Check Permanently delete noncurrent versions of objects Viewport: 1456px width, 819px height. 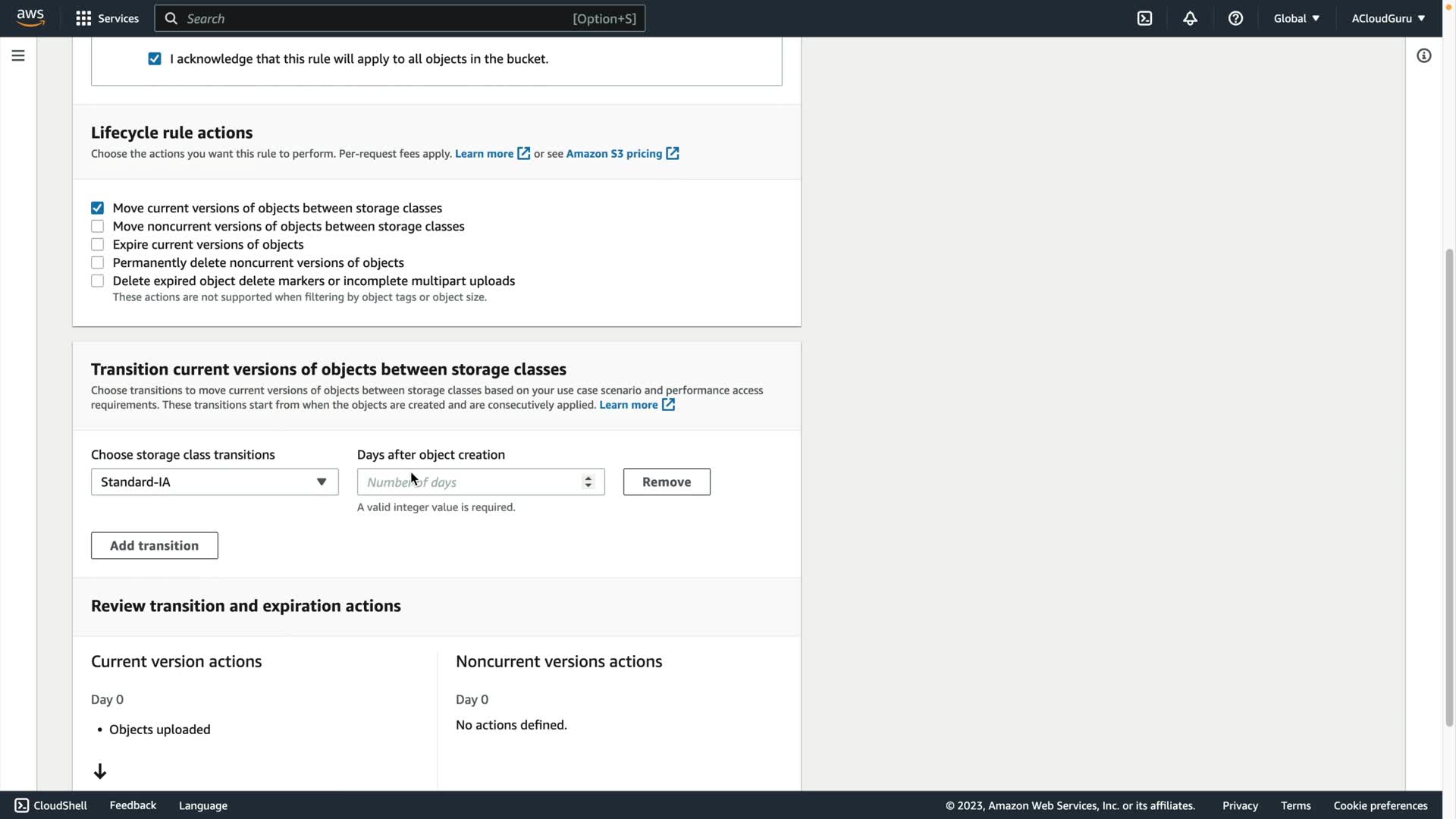(97, 262)
